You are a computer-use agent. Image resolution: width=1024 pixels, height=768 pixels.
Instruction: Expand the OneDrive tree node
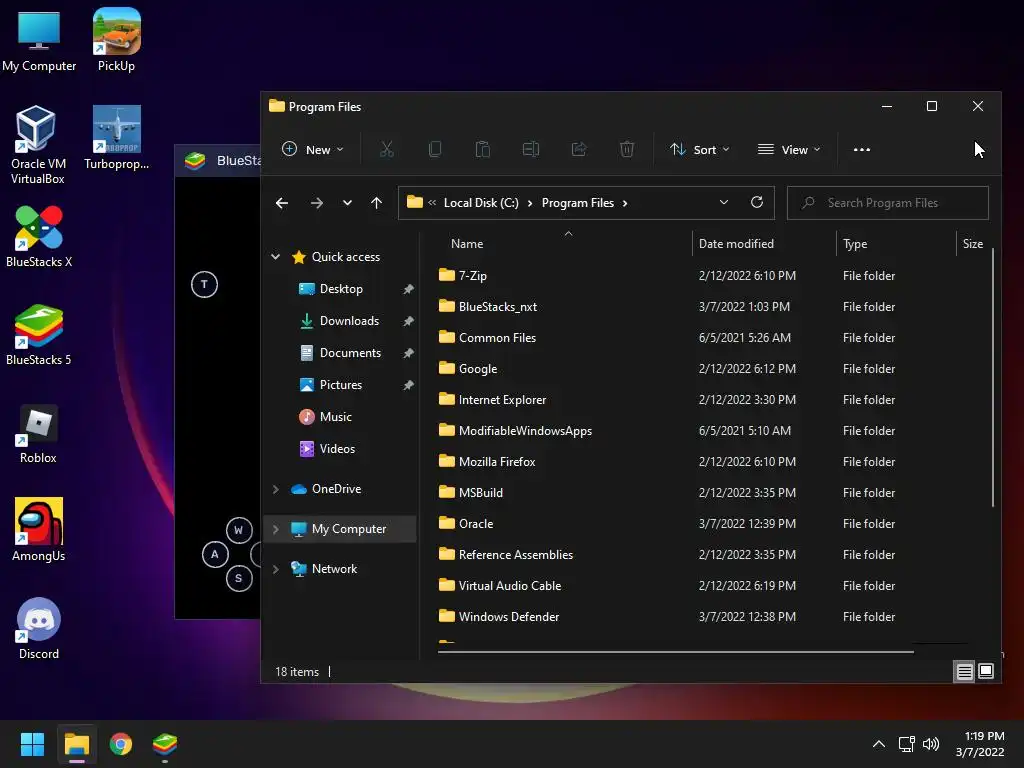coord(276,489)
